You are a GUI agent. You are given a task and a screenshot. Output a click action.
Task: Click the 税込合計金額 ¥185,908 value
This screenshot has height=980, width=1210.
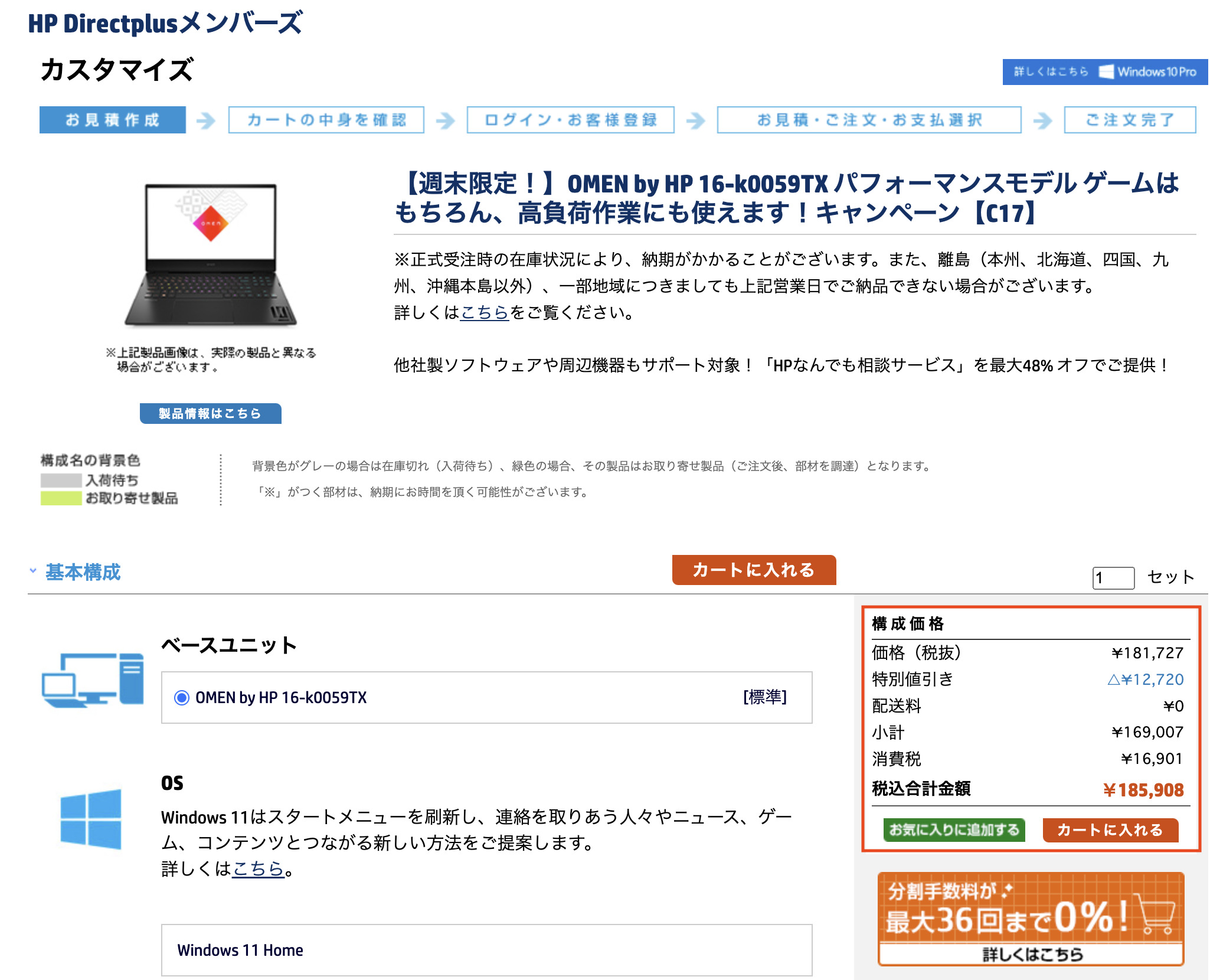1143,790
